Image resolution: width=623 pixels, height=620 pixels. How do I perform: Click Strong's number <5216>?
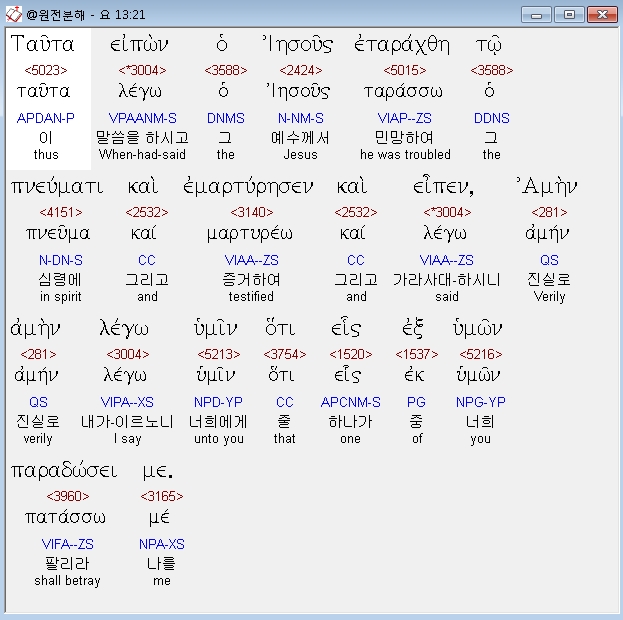pyautogui.click(x=481, y=354)
